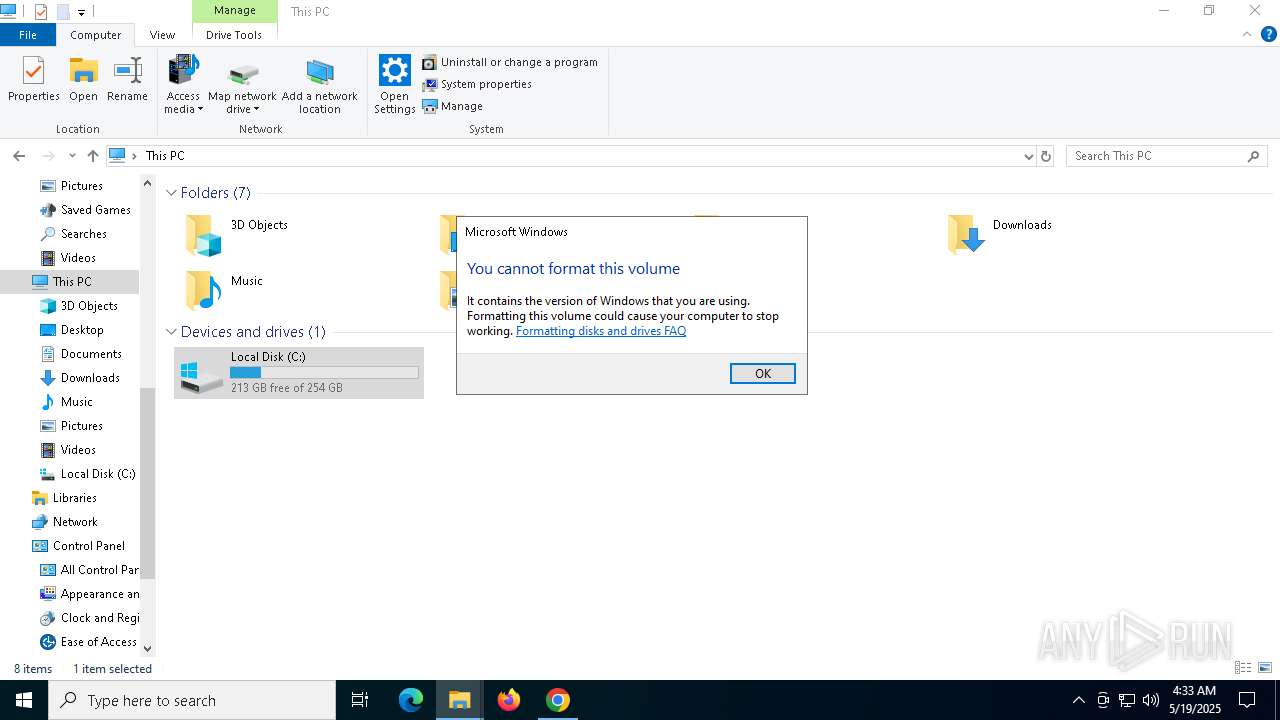Click OK in the format warning dialog
Image resolution: width=1280 pixels, height=720 pixels.
pos(763,373)
